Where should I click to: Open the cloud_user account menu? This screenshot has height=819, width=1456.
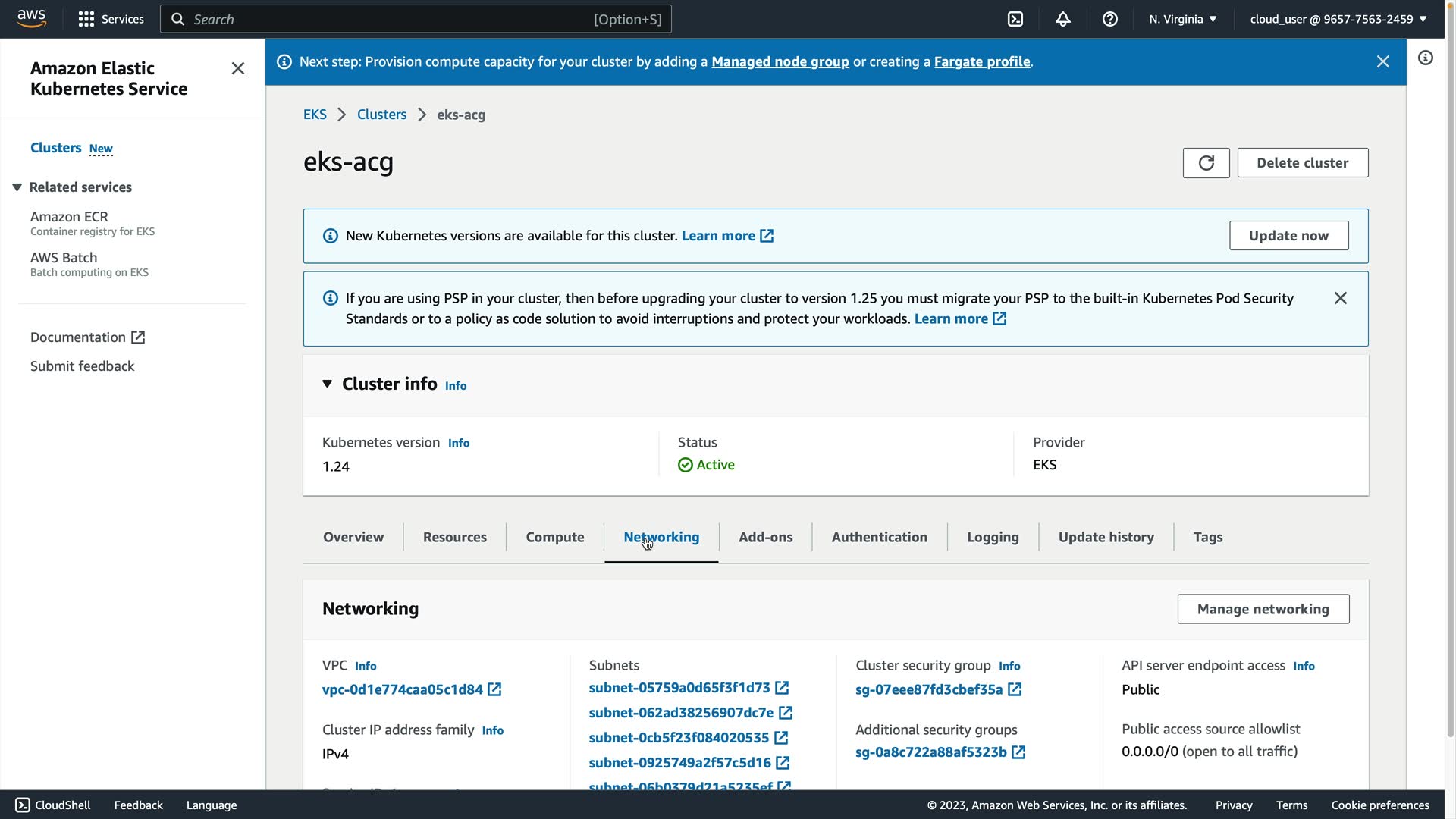click(1338, 19)
